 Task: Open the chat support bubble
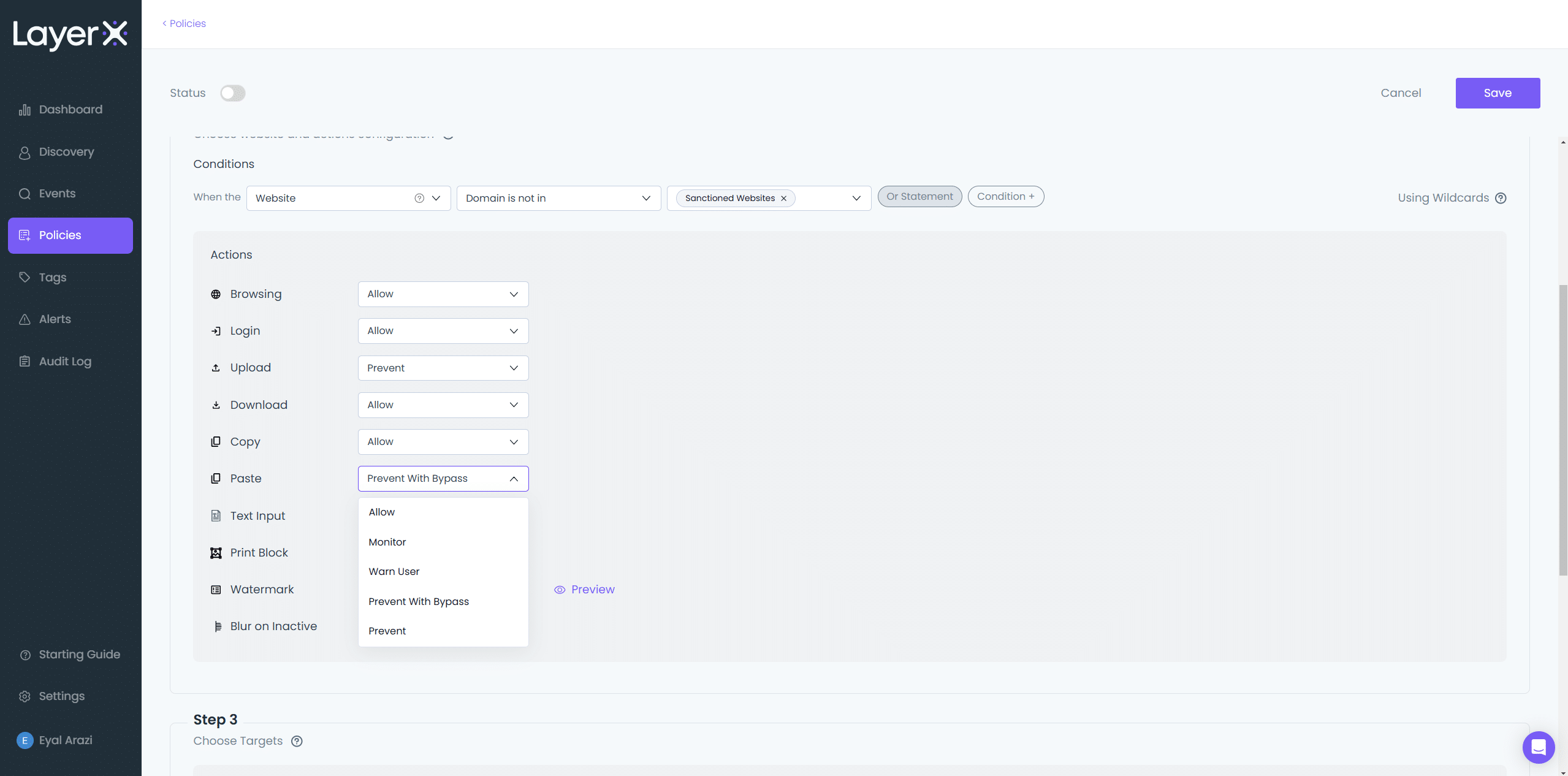1538,747
